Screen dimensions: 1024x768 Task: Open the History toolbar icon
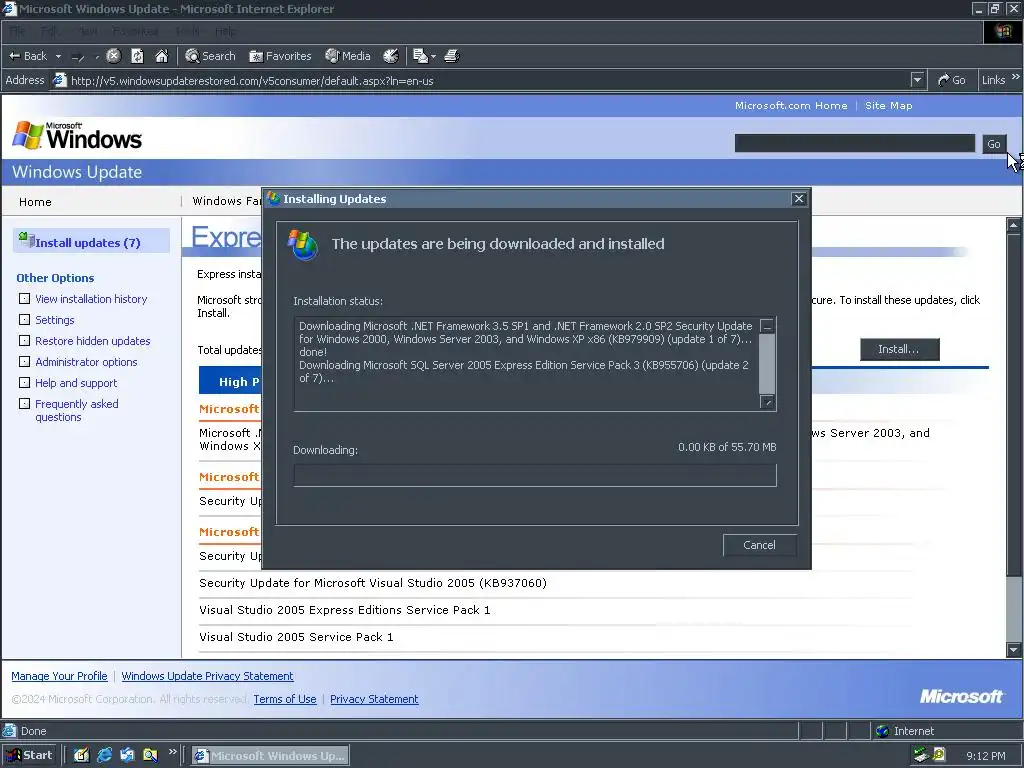[391, 56]
